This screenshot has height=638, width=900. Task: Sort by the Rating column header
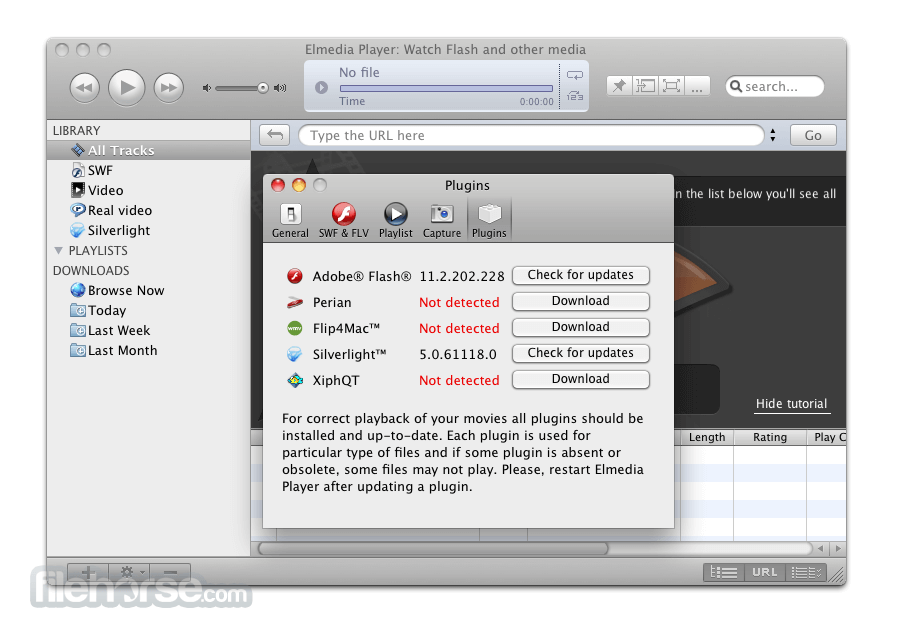point(770,437)
